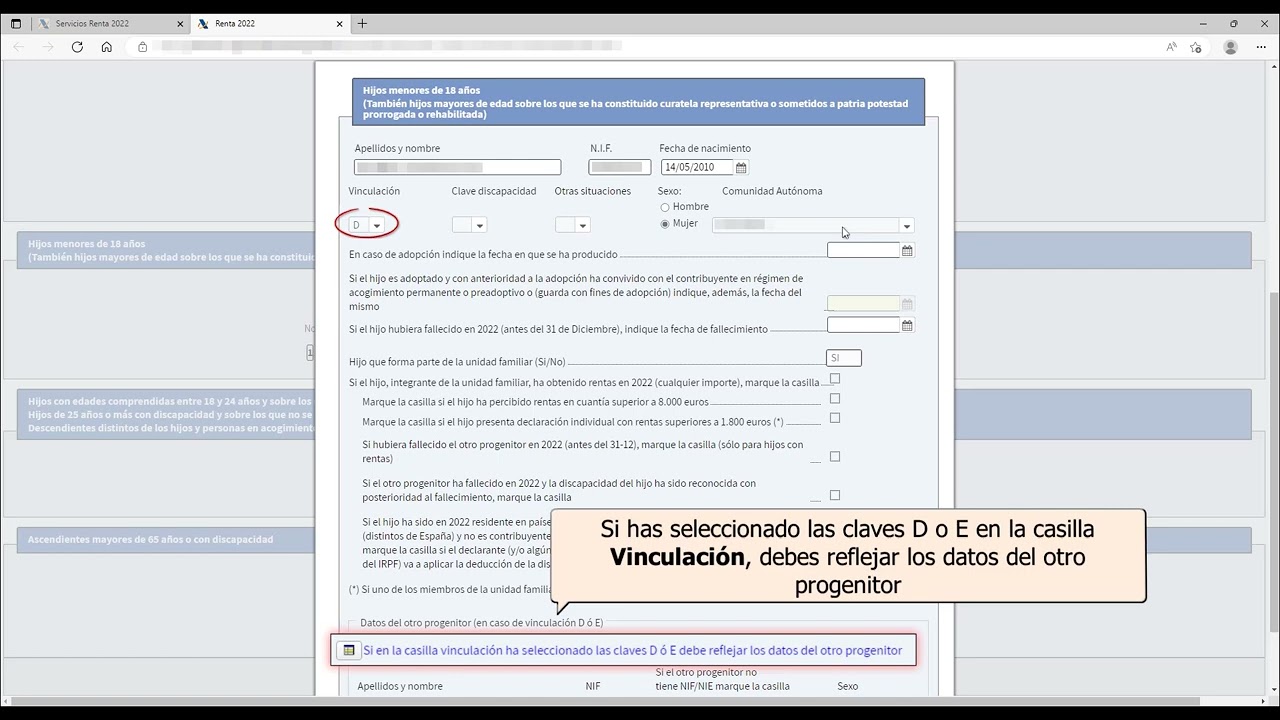Open the fecha de fallecimiento calendar icon
Screen dimensions: 1280x720
pos(907,326)
